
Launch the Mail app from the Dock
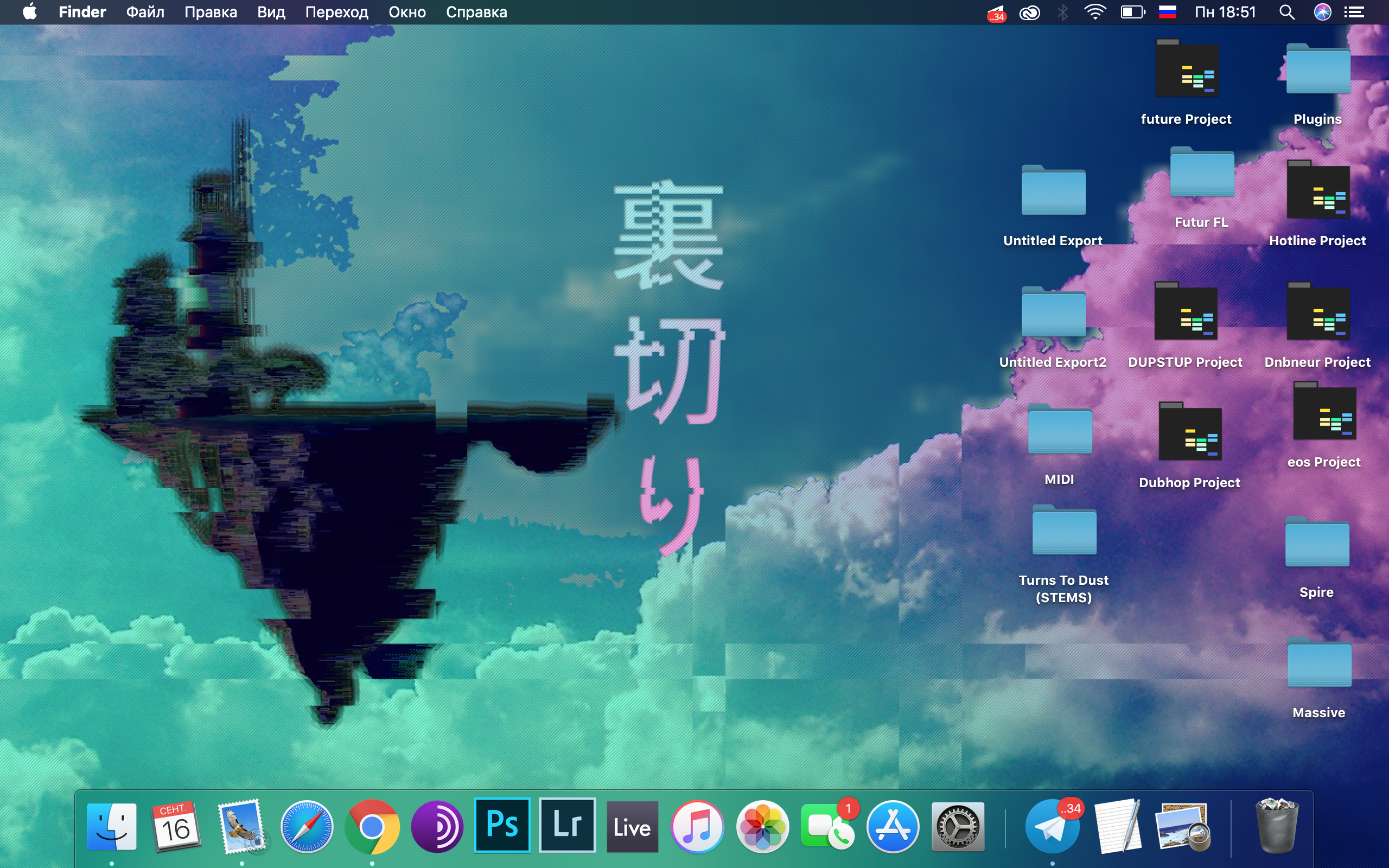[241, 826]
